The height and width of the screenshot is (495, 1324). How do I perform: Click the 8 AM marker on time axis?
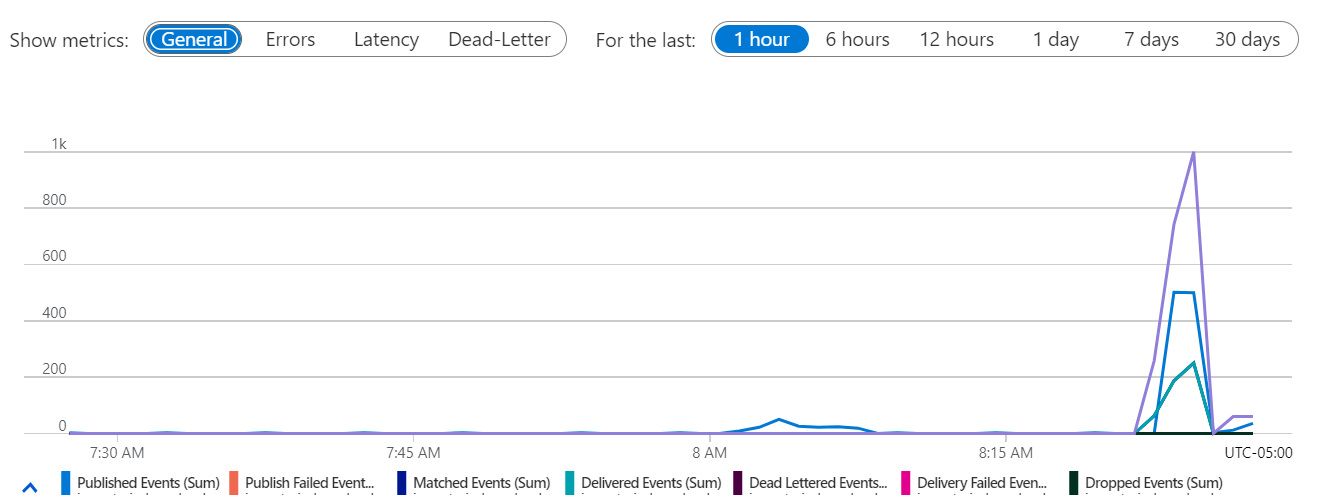pyautogui.click(x=709, y=452)
